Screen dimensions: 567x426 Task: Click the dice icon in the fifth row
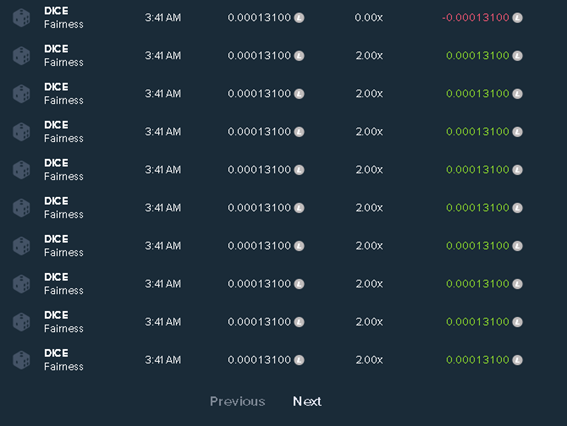(21, 170)
